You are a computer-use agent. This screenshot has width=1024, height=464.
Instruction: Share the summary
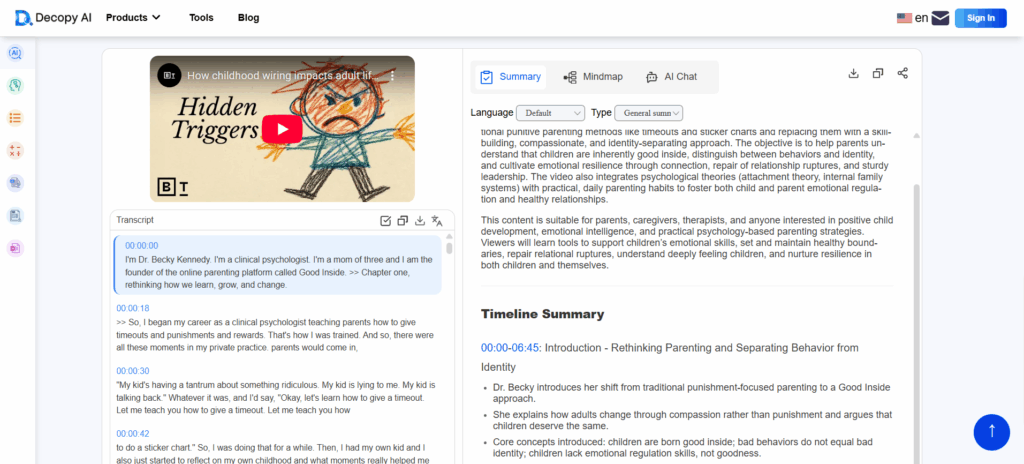coord(903,73)
